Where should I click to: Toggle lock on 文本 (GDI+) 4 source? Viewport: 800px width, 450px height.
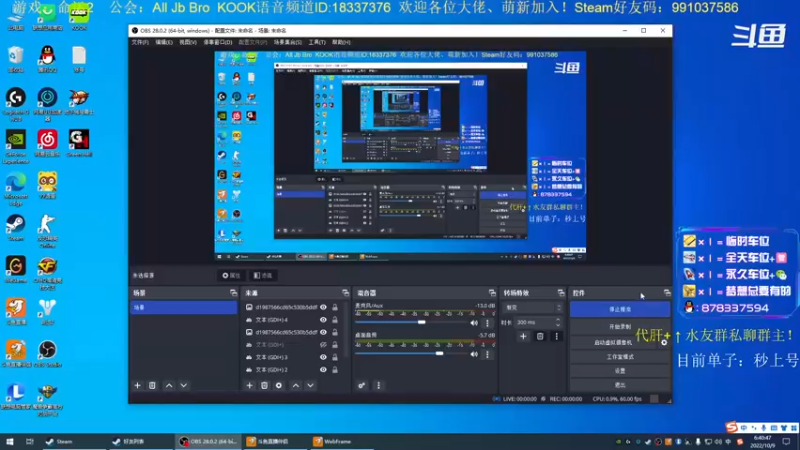[x=335, y=320]
